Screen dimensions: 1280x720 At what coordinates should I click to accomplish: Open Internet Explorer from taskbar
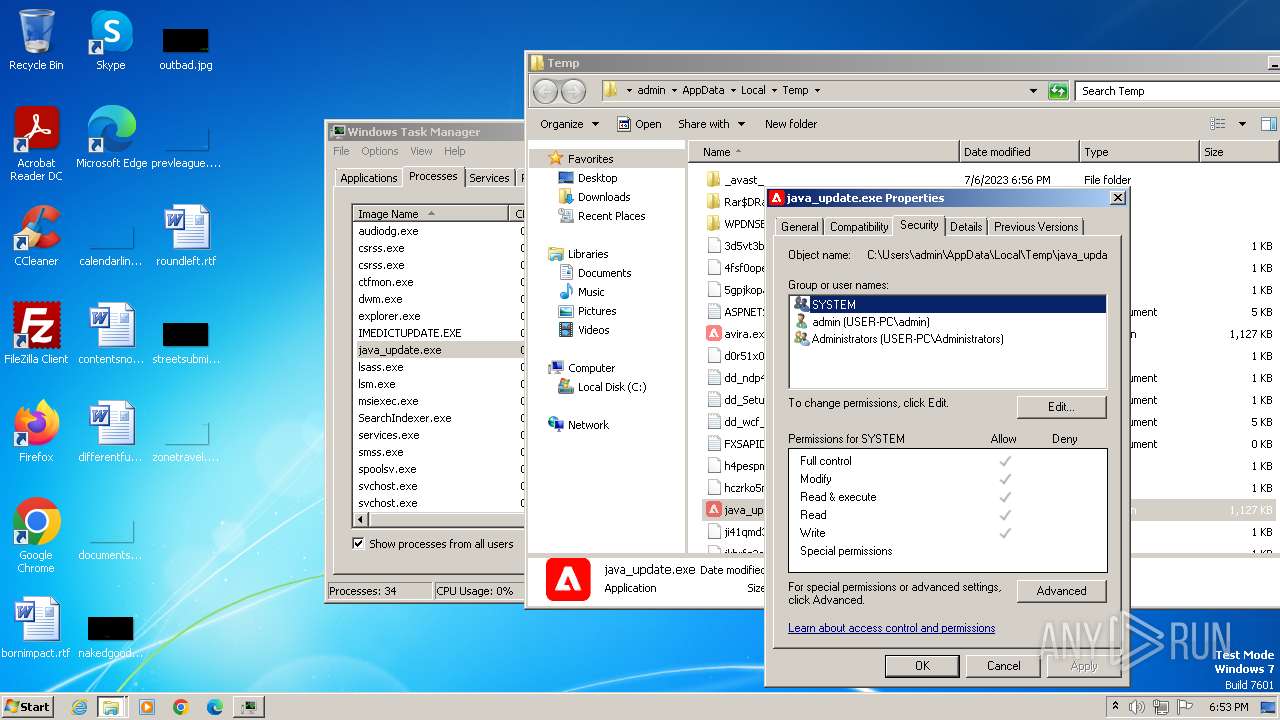click(79, 707)
